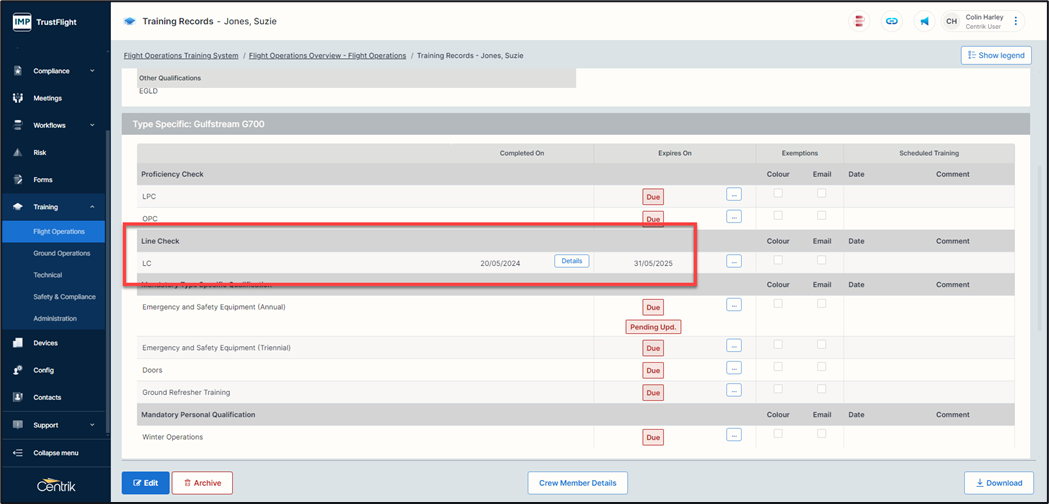Open Contacts in the sidebar
Screen dimensions: 1049x504
point(47,397)
